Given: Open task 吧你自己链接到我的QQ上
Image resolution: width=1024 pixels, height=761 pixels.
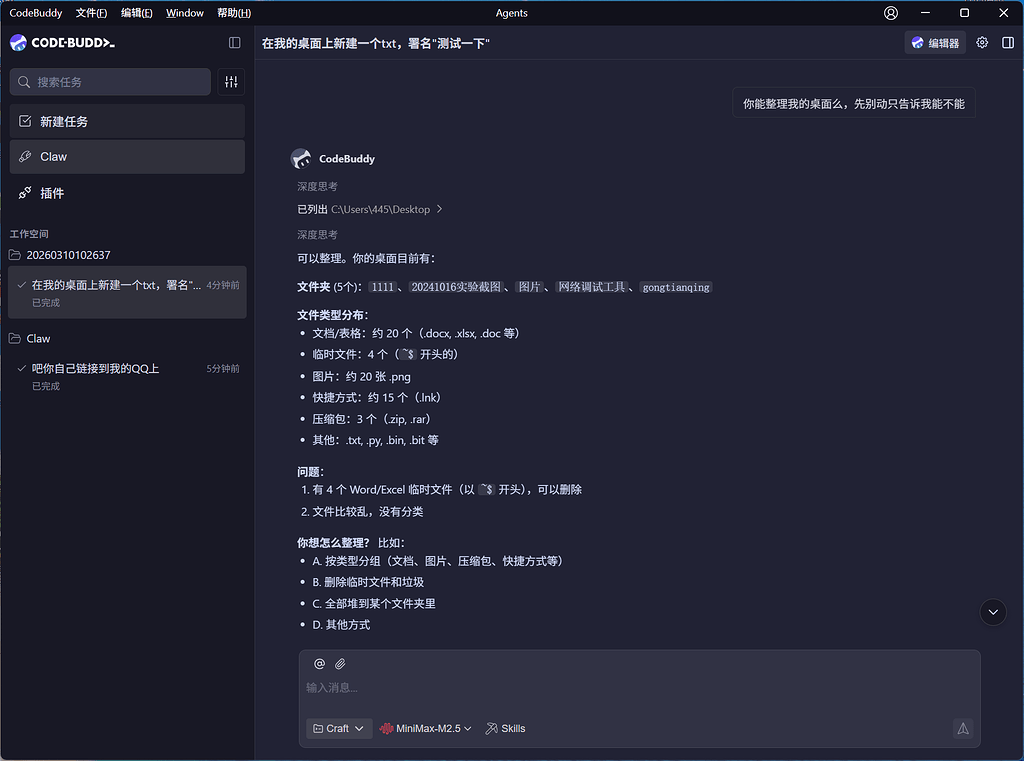Looking at the screenshot, I should pyautogui.click(x=127, y=376).
